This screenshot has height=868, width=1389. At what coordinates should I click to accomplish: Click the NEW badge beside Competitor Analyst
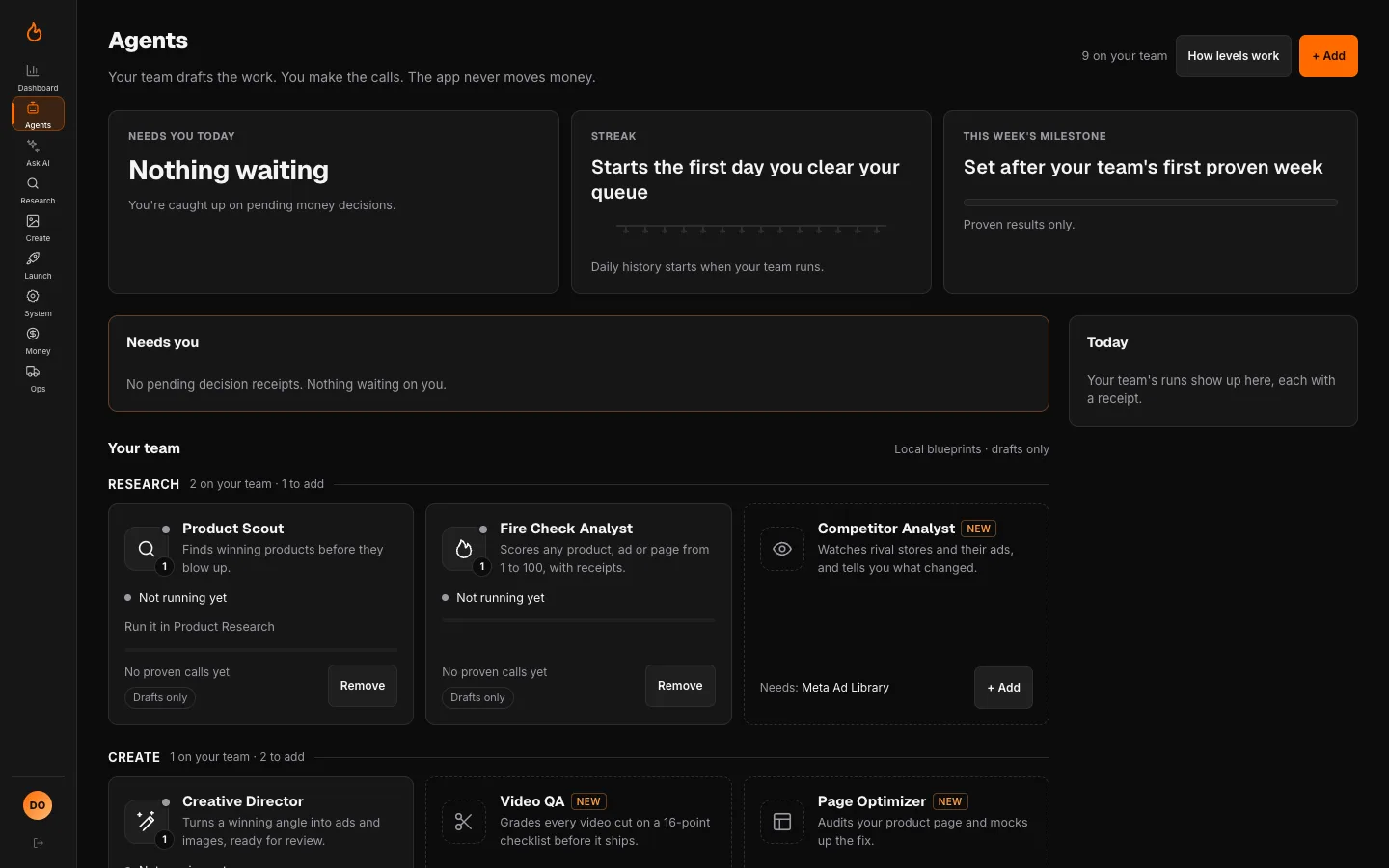[979, 529]
